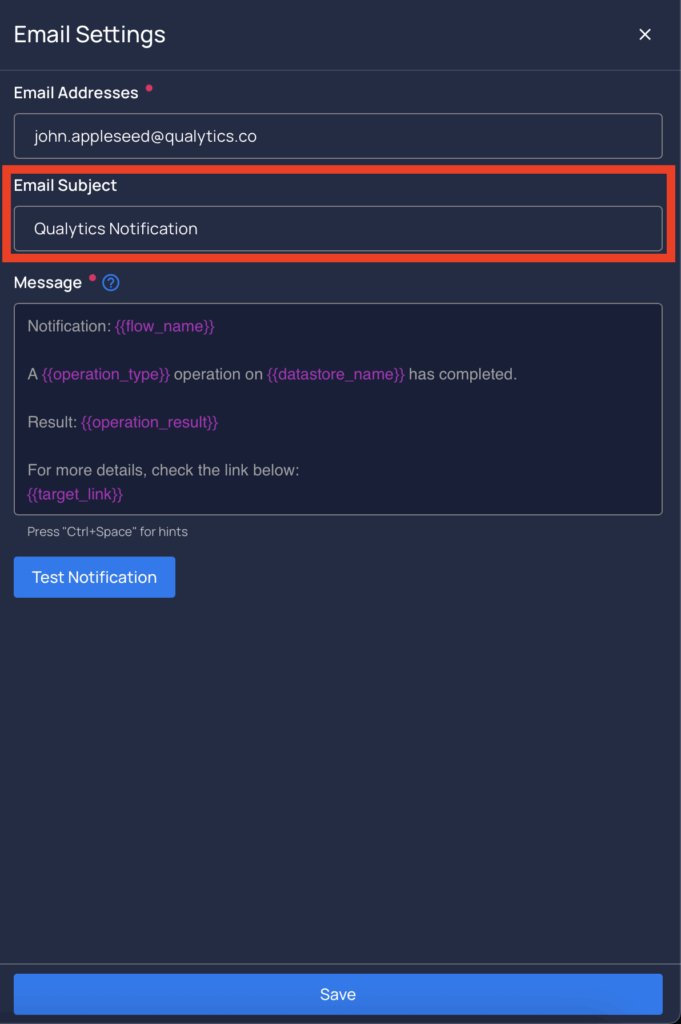Click the Email Addresses label

pos(76,93)
